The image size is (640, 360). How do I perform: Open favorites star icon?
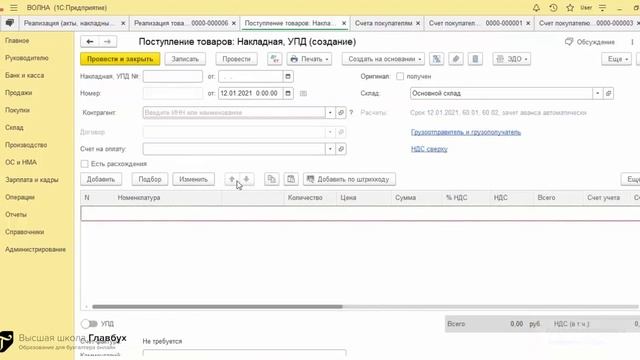570,8
